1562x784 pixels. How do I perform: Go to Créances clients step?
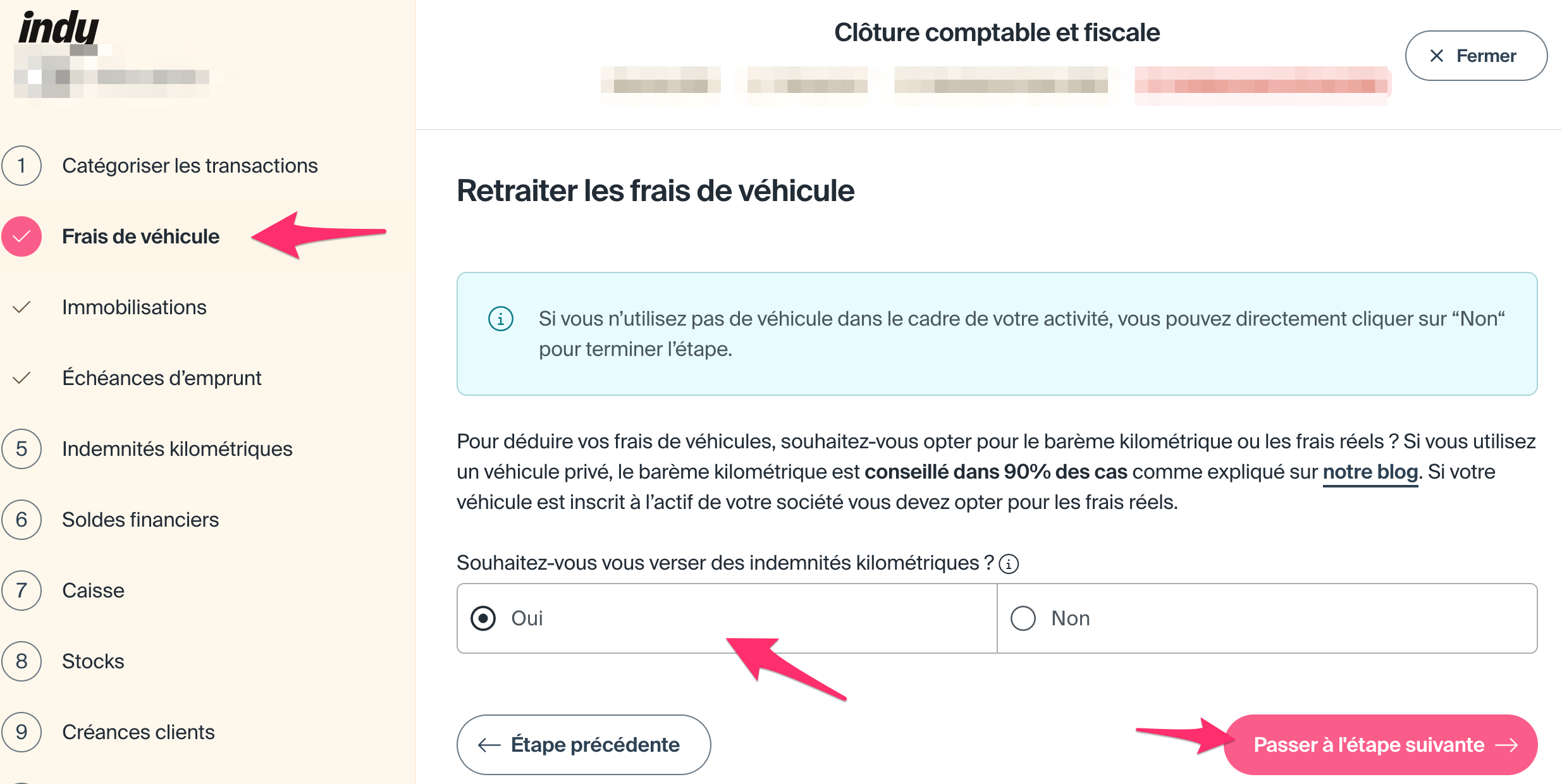pyautogui.click(x=138, y=732)
